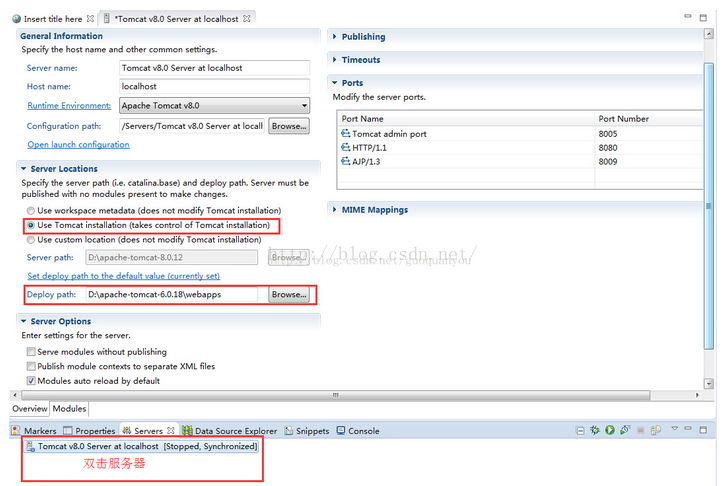Click the AJP/1.3 port row icon
Screen dimensions: 726x486
tap(345, 161)
